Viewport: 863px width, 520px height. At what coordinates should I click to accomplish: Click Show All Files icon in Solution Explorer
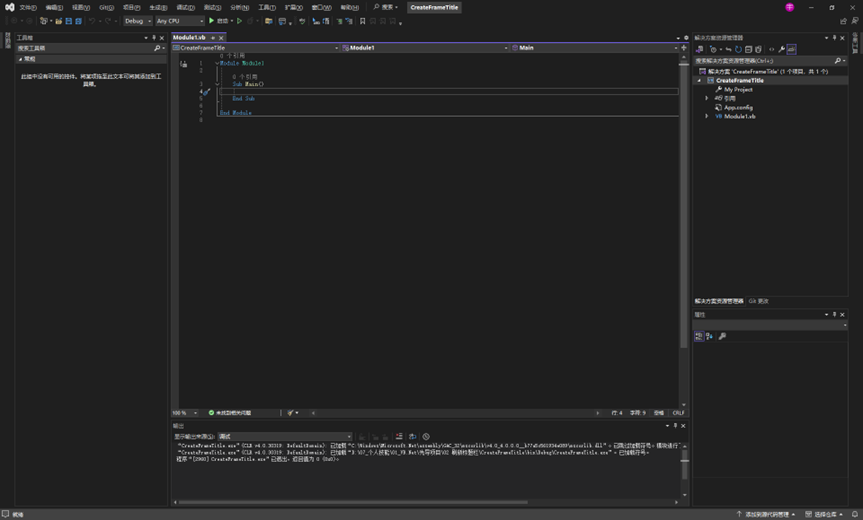(x=758, y=50)
